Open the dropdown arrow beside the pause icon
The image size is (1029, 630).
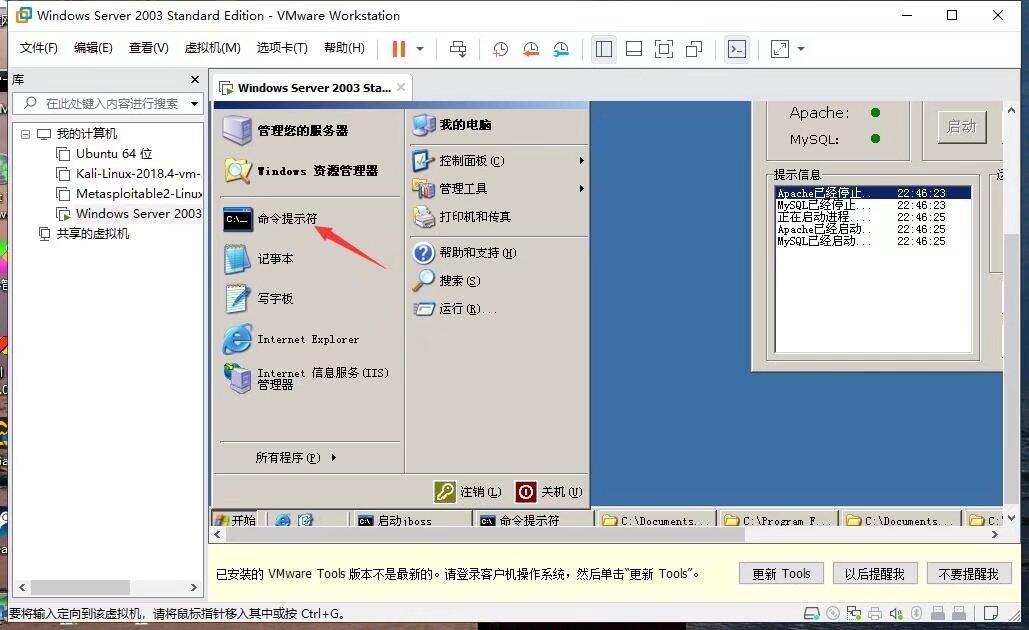[x=420, y=49]
